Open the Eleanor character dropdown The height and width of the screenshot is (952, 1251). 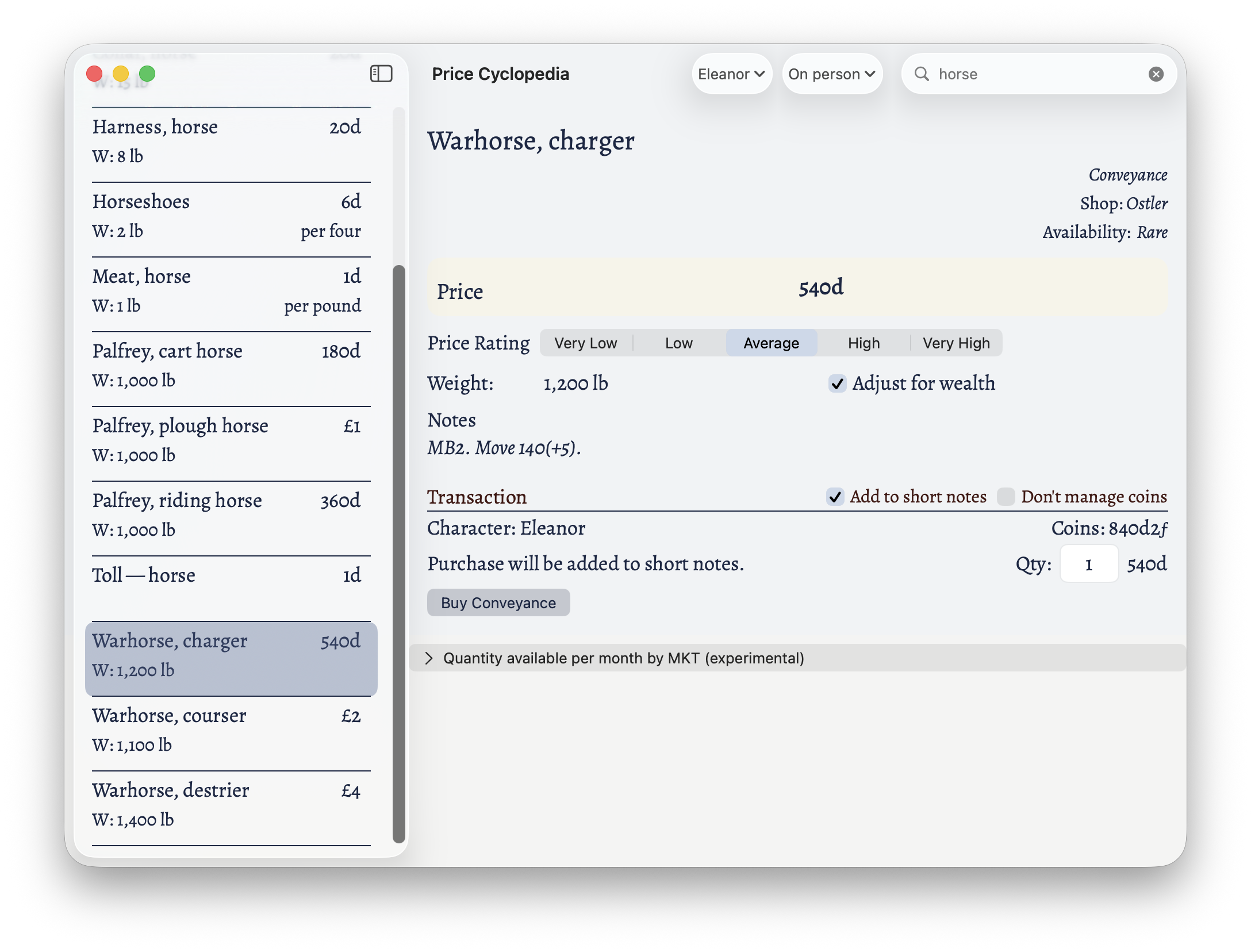[x=731, y=74]
